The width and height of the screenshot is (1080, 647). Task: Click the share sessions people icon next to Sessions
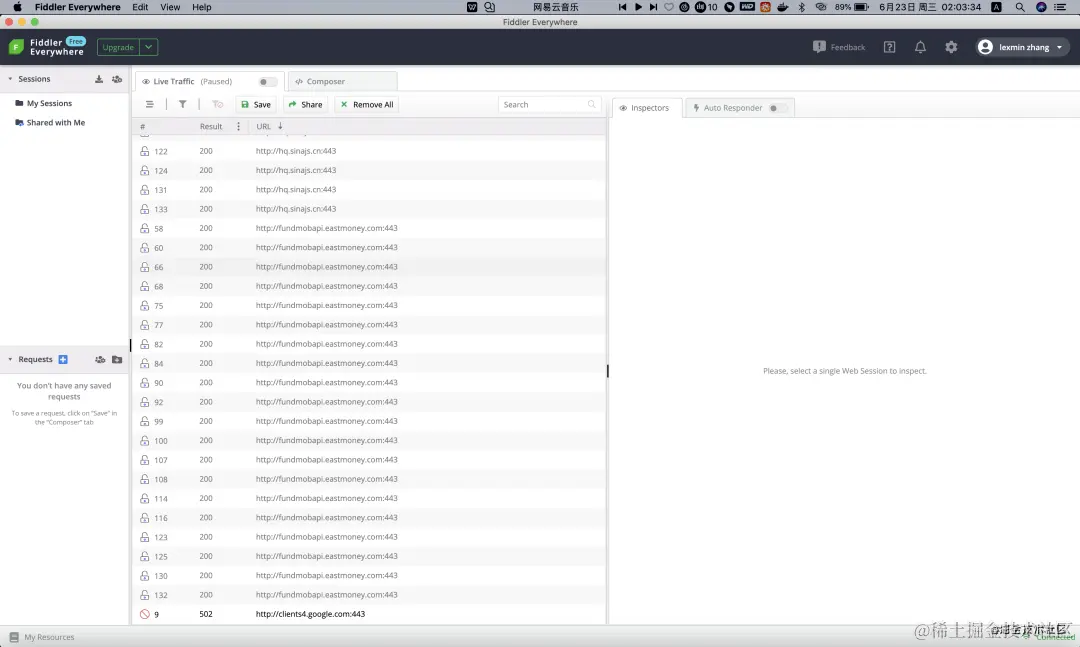[x=117, y=79]
